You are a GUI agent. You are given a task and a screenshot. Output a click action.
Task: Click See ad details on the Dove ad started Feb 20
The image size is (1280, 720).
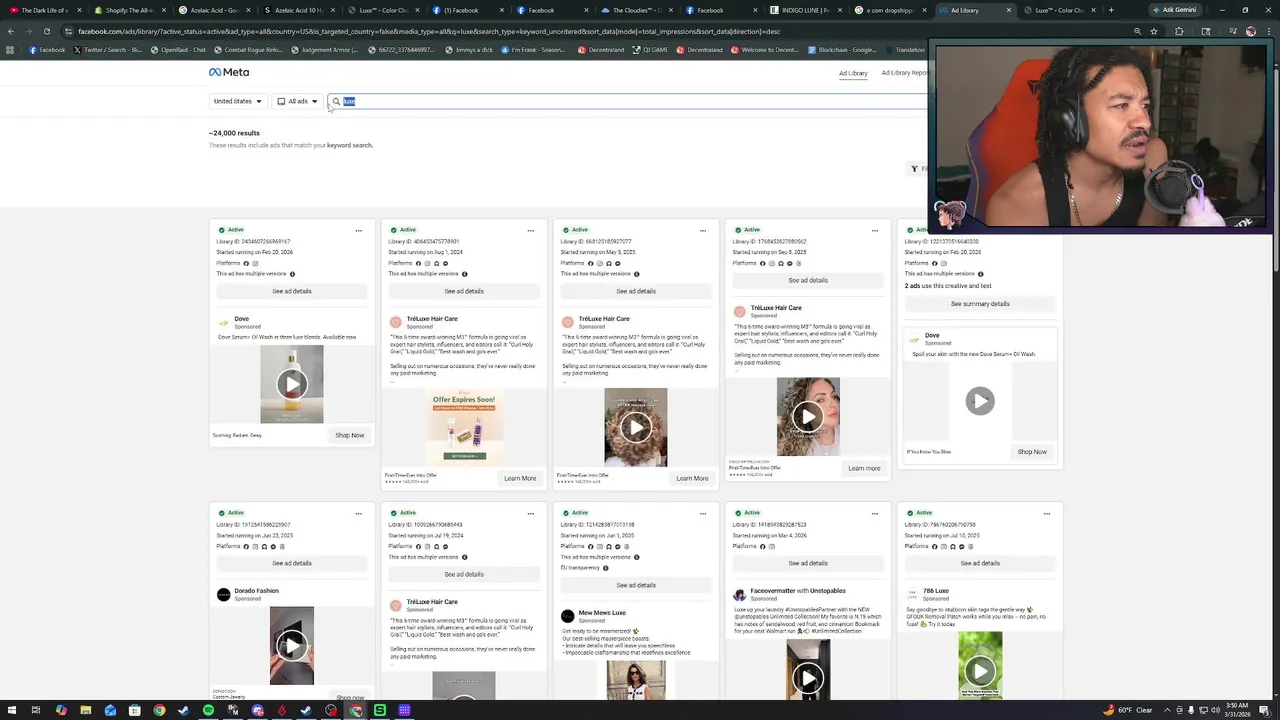tap(292, 291)
